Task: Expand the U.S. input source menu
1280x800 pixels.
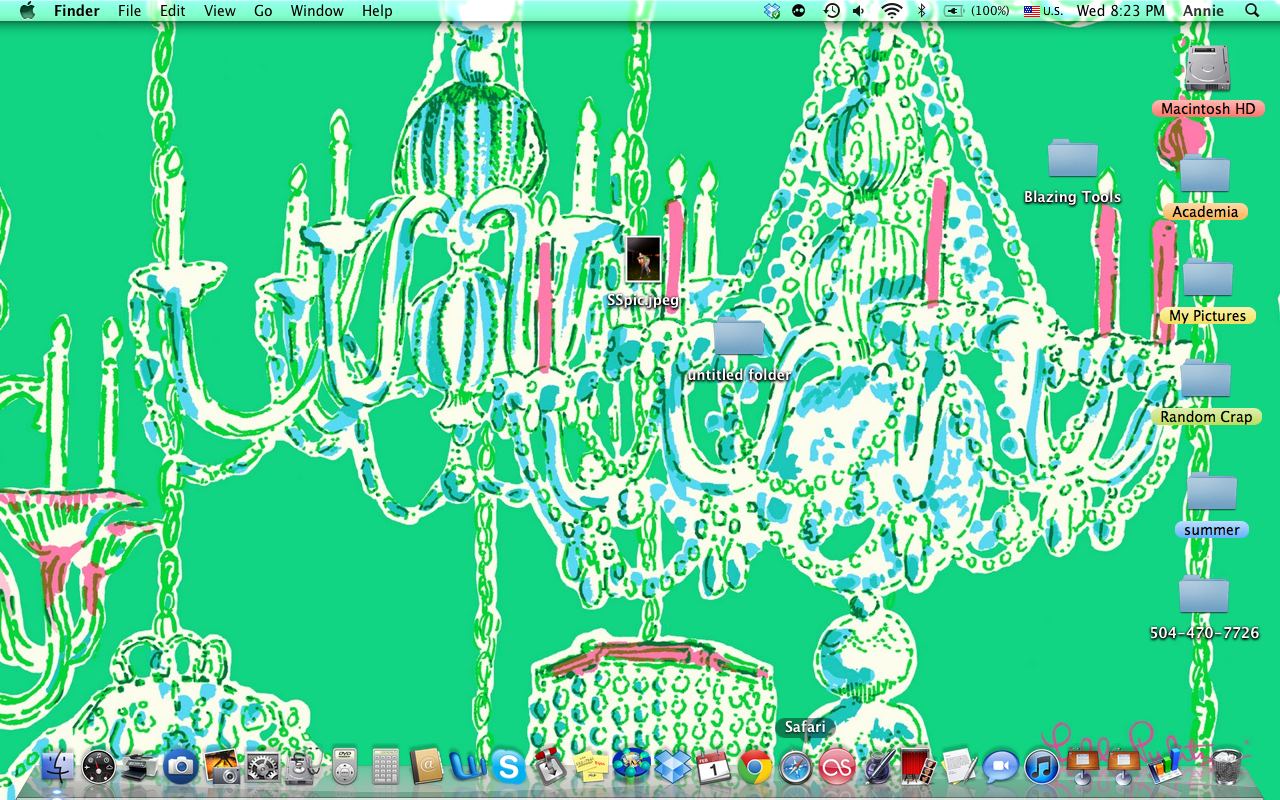Action: (x=1042, y=11)
